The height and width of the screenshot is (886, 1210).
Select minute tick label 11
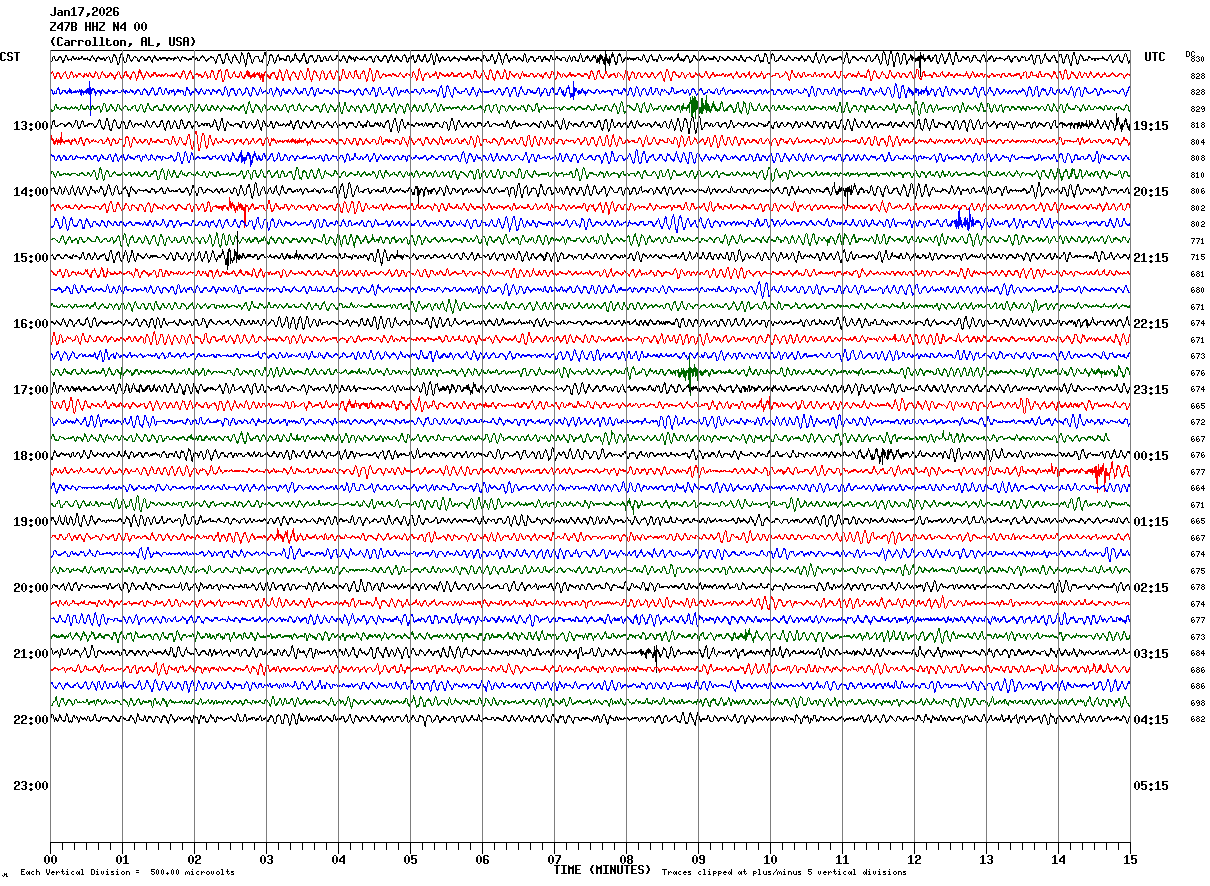coord(842,859)
